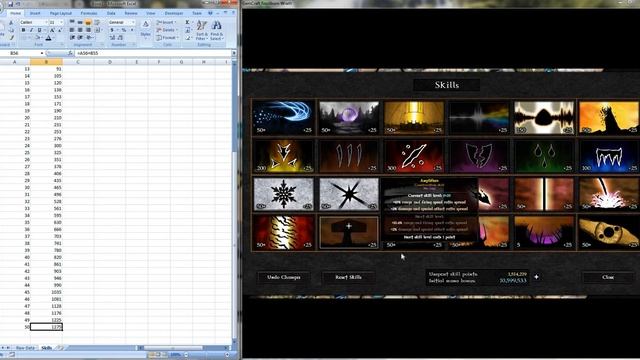Select the rainbow waveform skill tile

(479, 118)
